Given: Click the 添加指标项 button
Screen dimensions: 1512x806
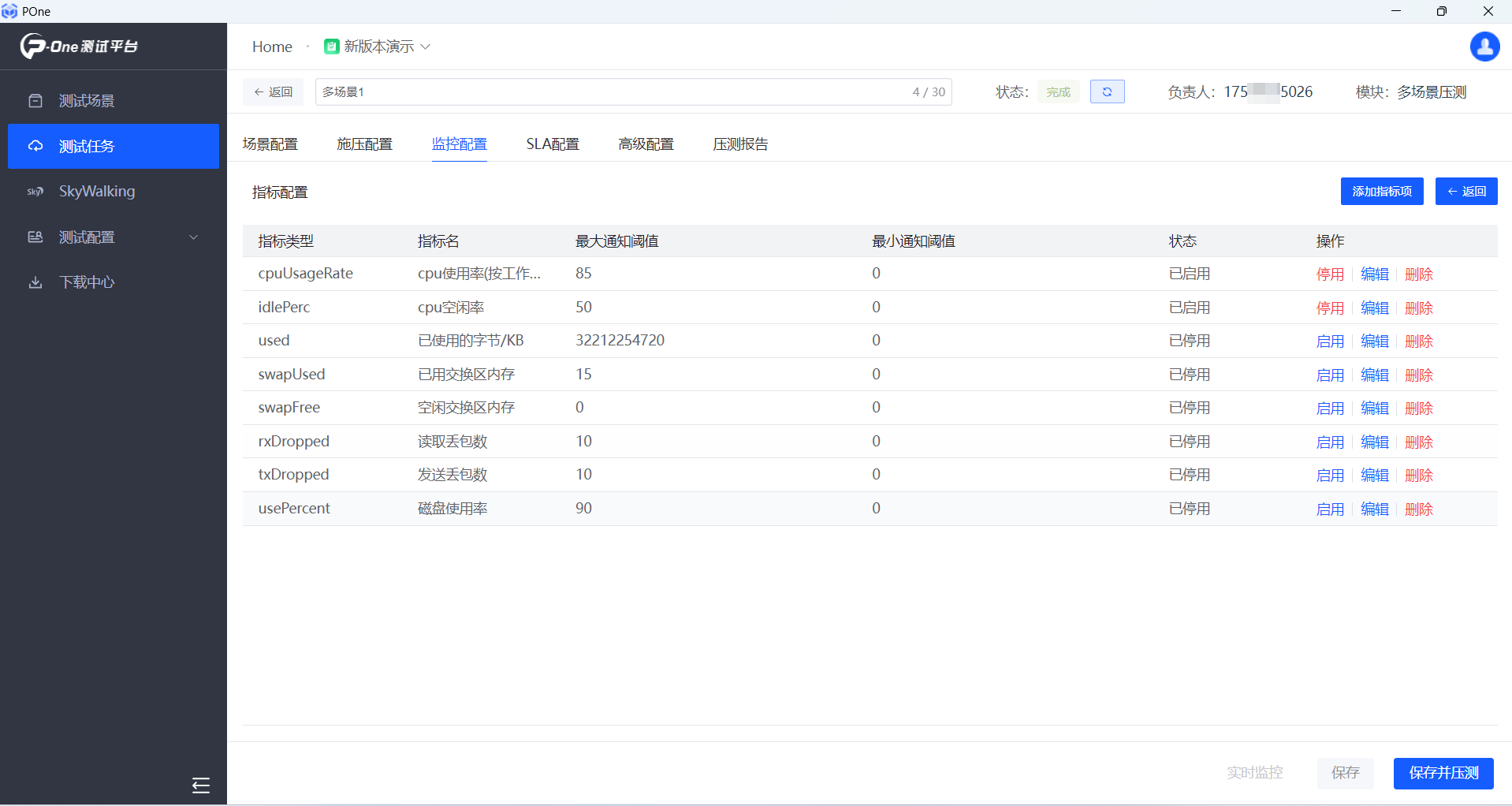Looking at the screenshot, I should tap(1381, 192).
